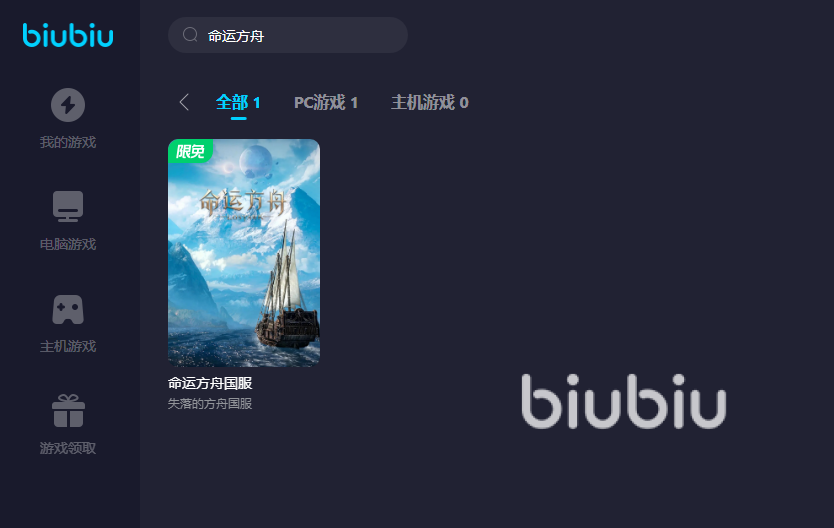The width and height of the screenshot is (834, 528).
Task: Click the 主机游戏 sidebar label
Action: pos(68,347)
